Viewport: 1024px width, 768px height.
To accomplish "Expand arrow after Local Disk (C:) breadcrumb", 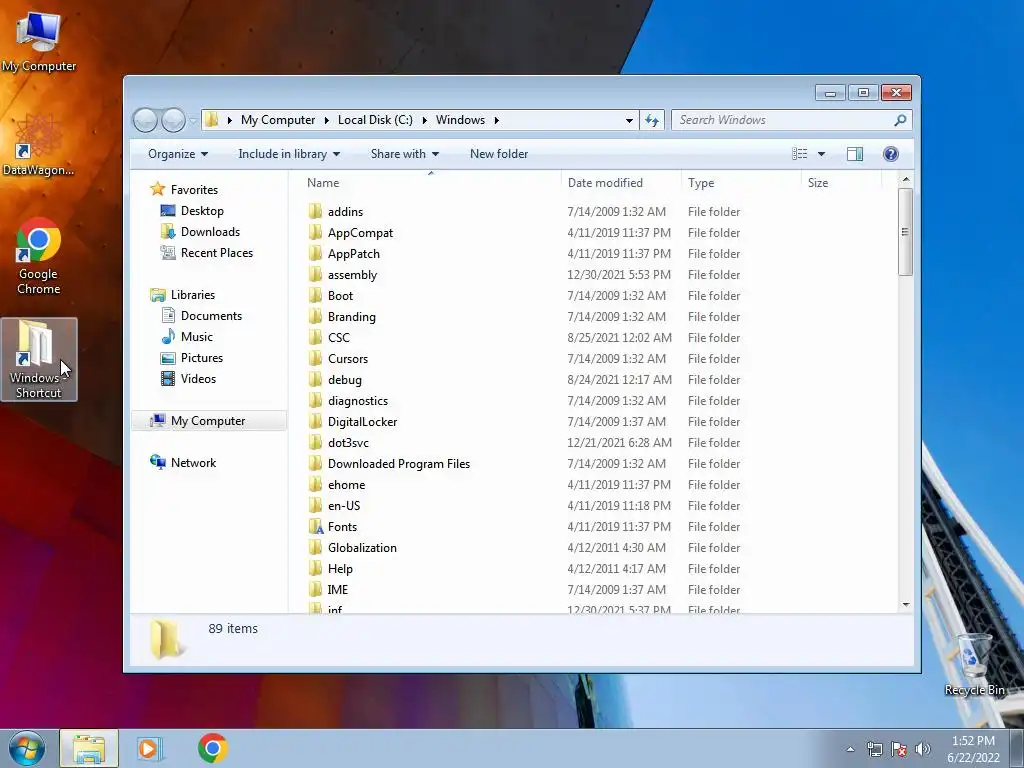I will point(424,120).
